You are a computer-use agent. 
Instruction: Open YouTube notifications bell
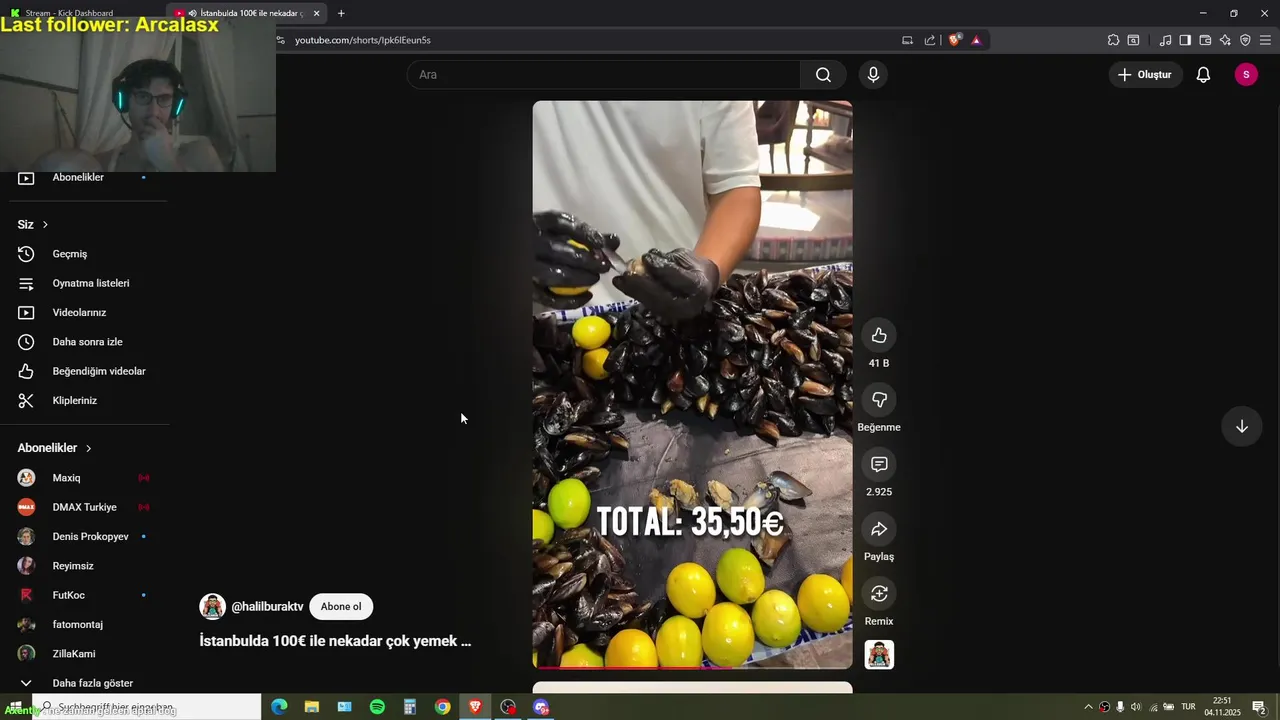1203,75
